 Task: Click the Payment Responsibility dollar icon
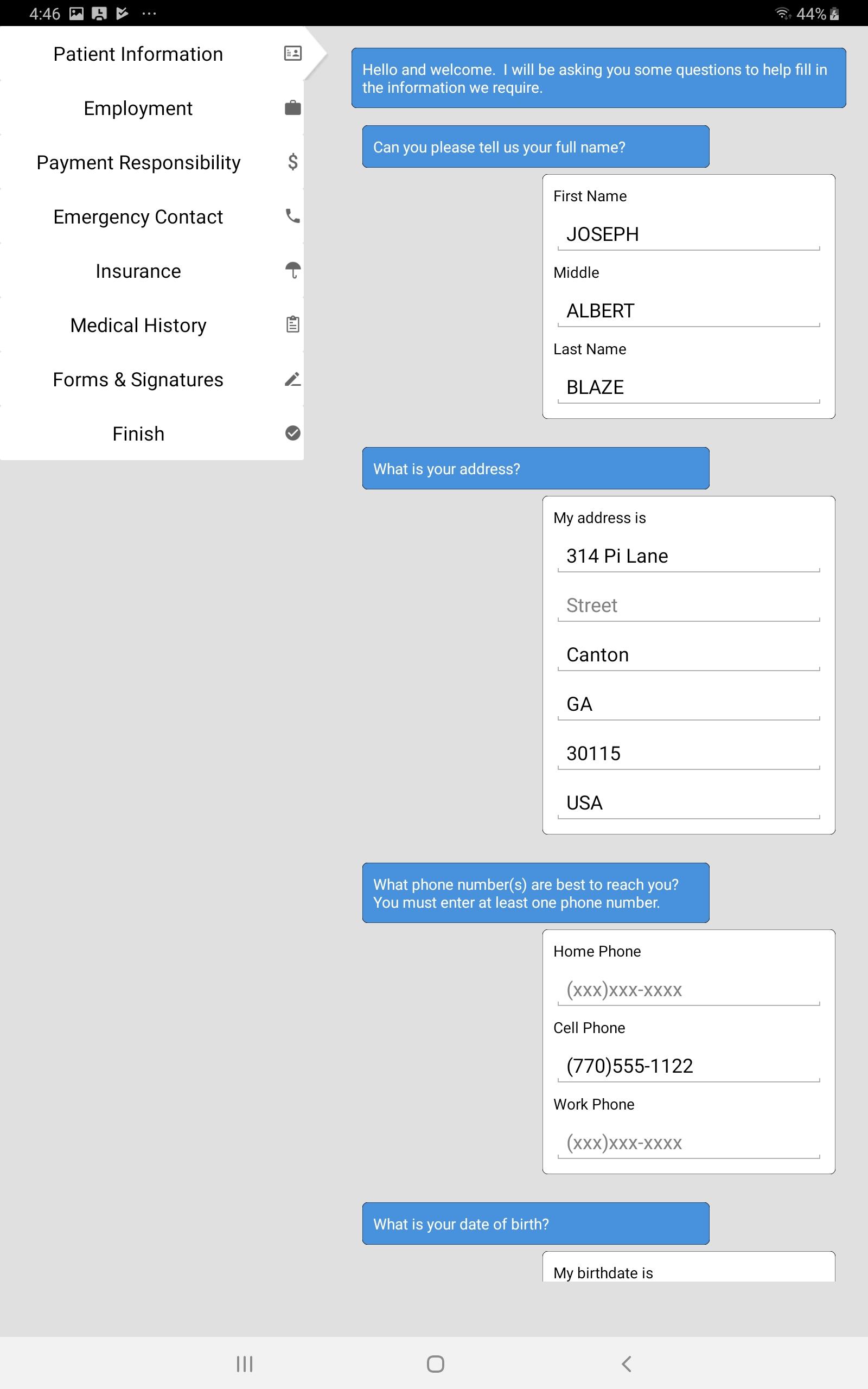click(293, 162)
